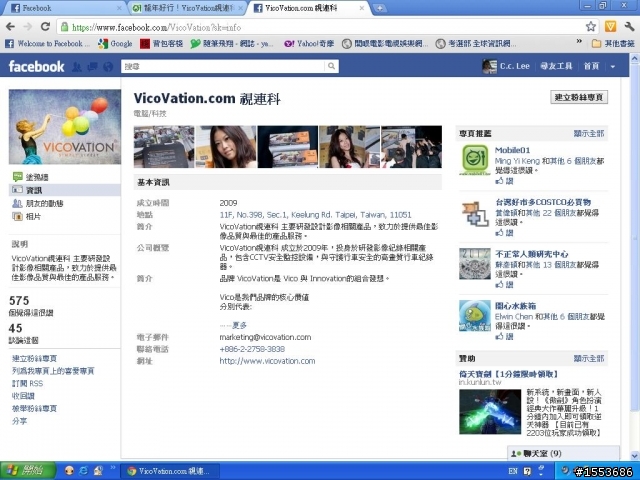Go back with the browser back arrow
This screenshot has height=480, width=640.
(11, 27)
